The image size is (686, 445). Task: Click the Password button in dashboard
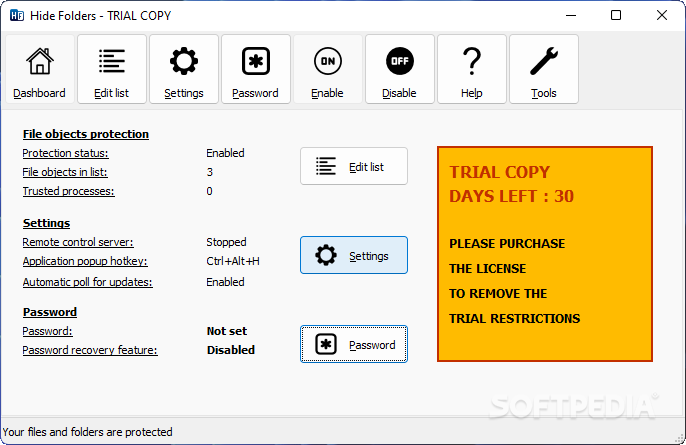click(x=354, y=344)
